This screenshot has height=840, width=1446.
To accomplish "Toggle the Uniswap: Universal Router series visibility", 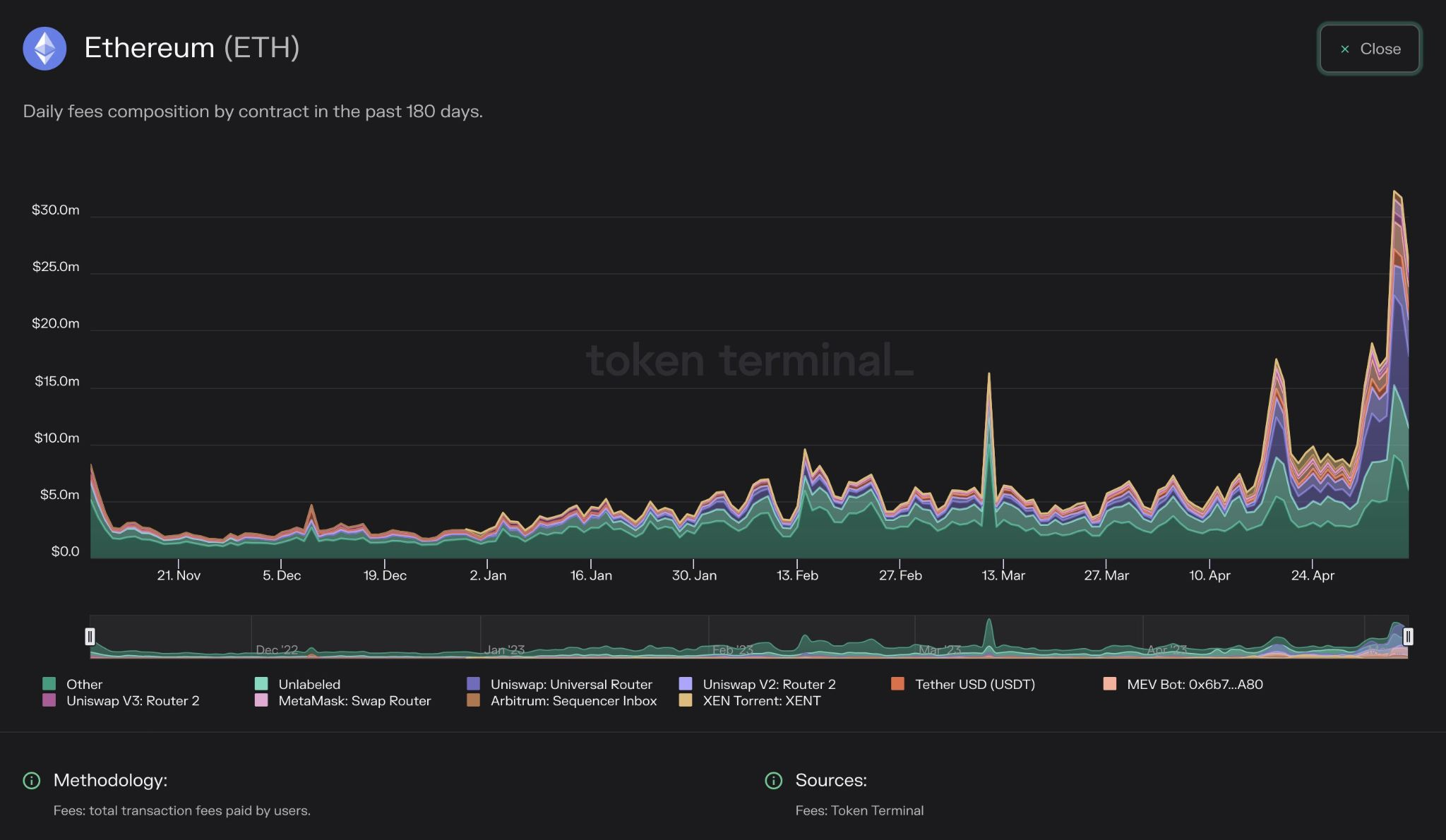I will [571, 684].
